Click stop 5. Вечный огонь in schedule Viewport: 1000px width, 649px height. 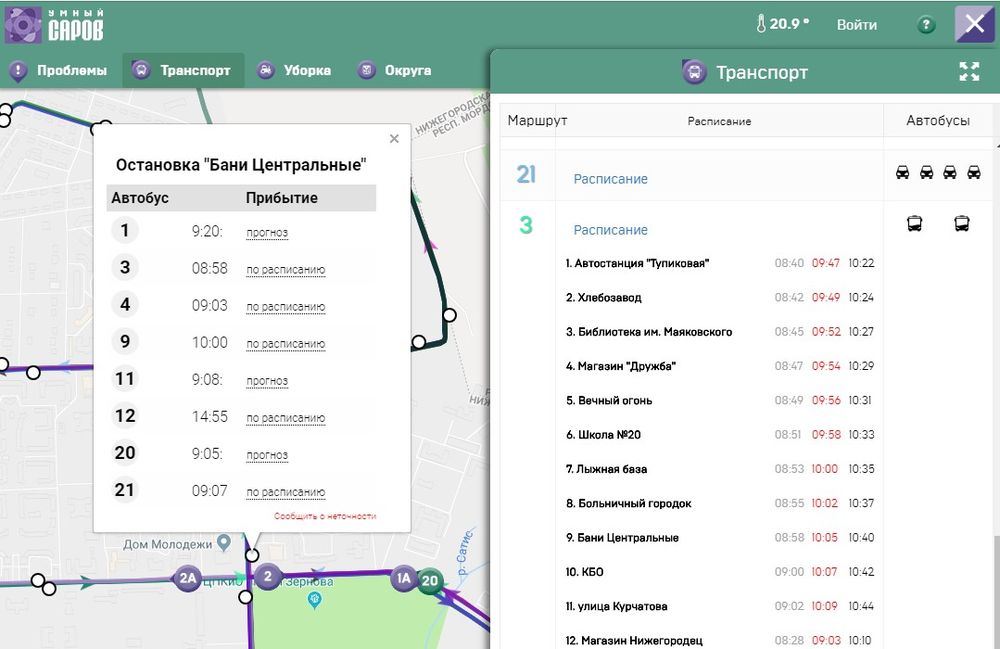tap(609, 401)
